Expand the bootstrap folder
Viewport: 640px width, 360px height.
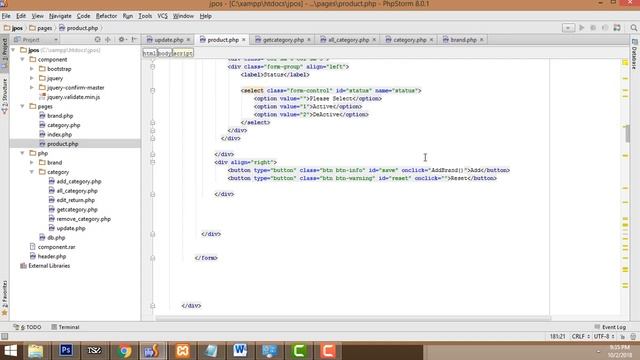(x=32, y=69)
